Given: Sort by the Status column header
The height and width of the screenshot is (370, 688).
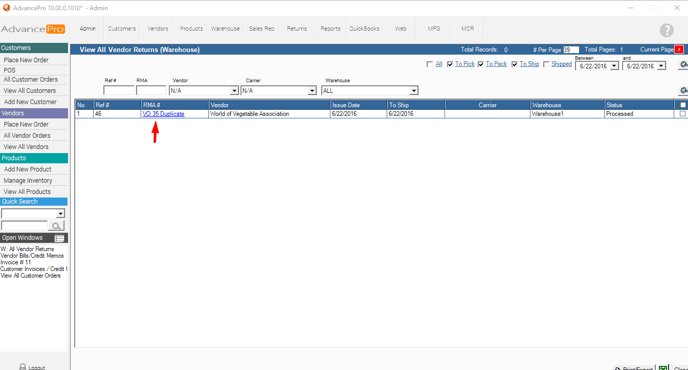Looking at the screenshot, I should coord(639,105).
